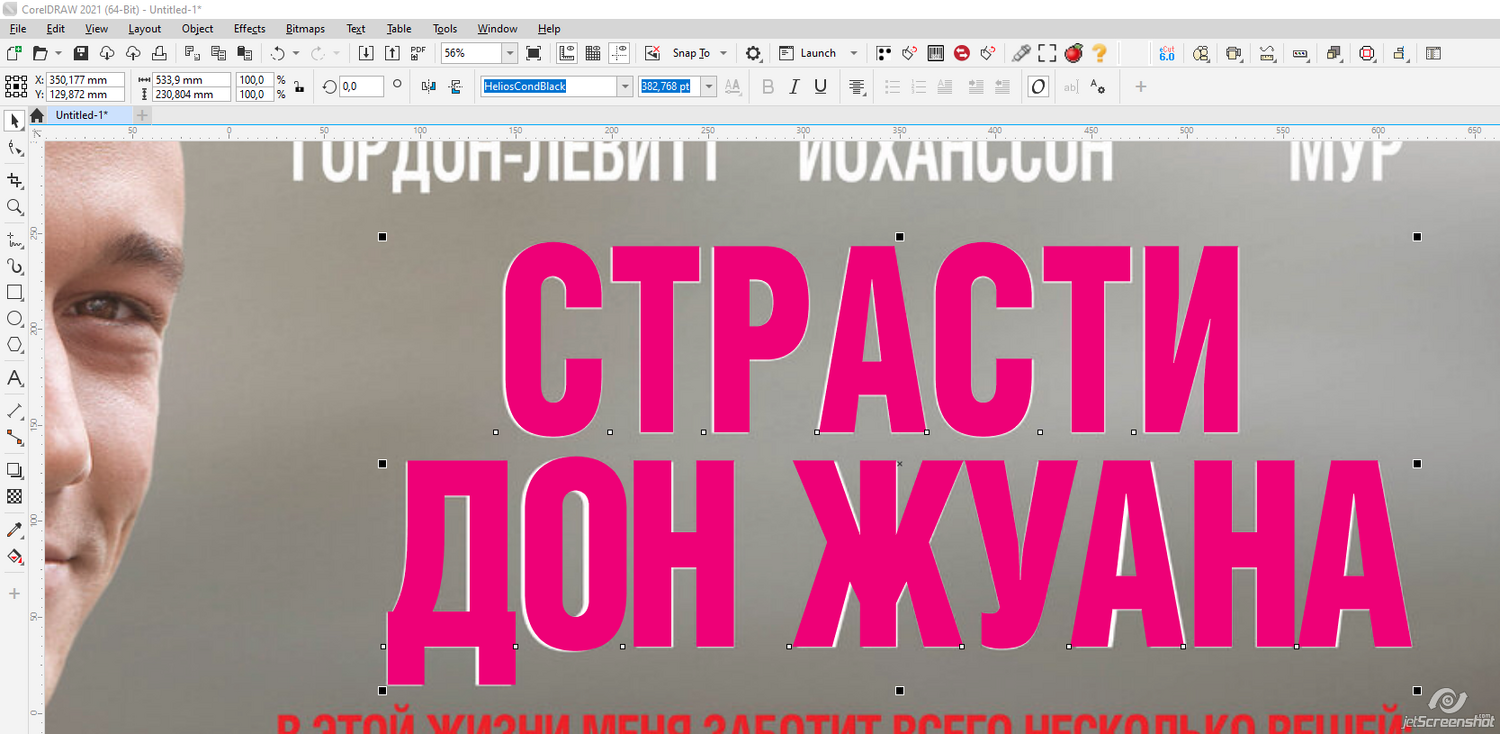Open the font size dropdown arrow

click(709, 87)
